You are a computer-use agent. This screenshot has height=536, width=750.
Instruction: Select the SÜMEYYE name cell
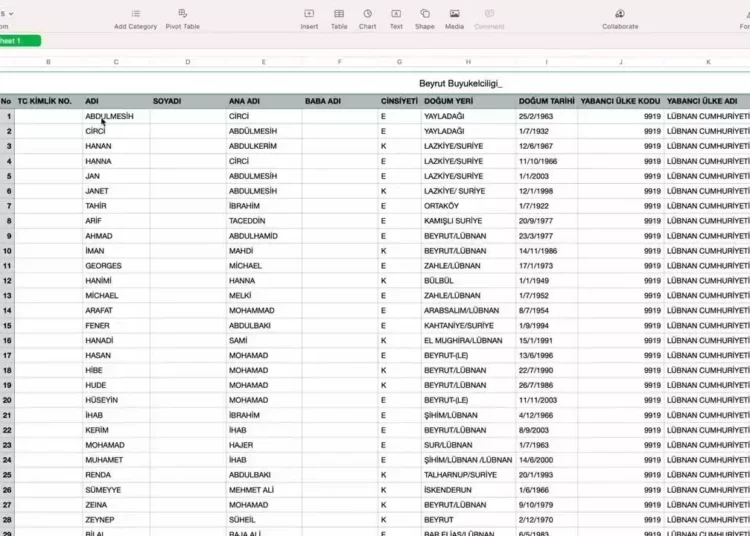pos(116,490)
